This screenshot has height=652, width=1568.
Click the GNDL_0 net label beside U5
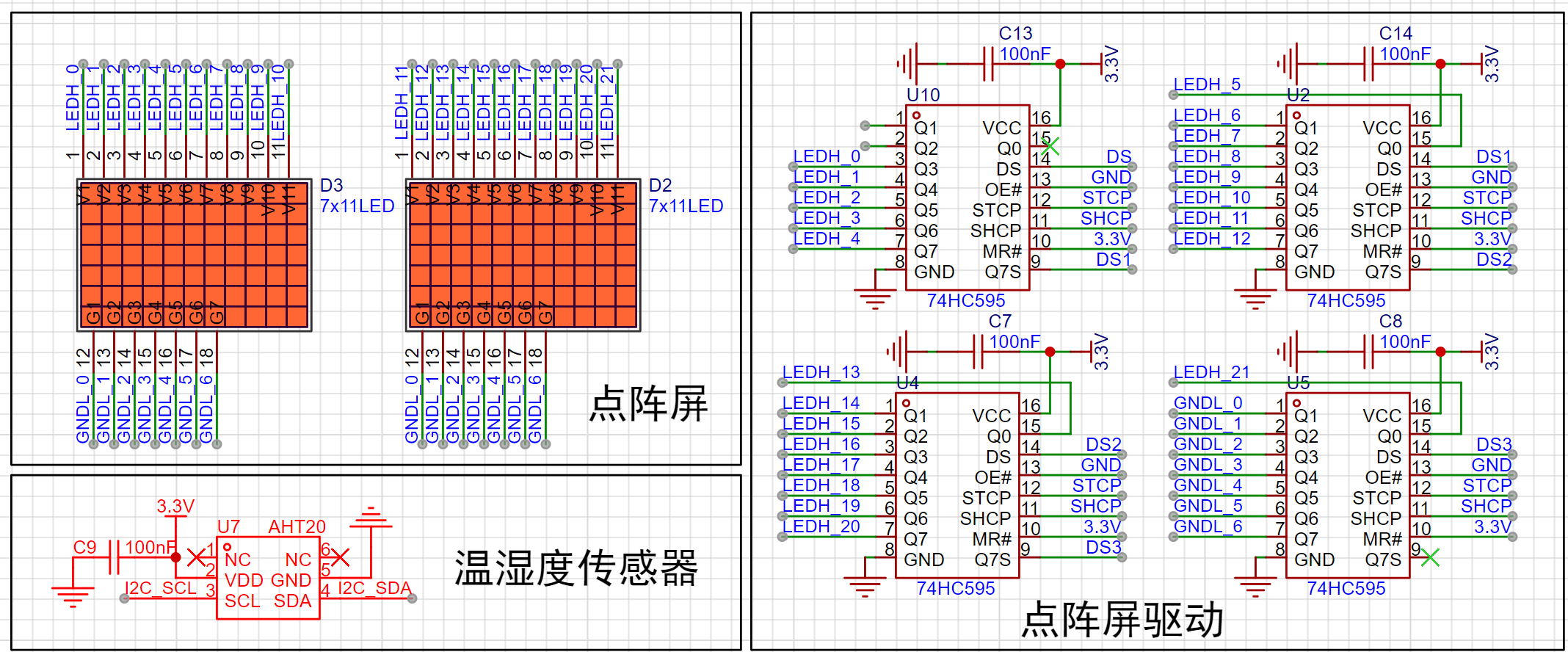1208,403
